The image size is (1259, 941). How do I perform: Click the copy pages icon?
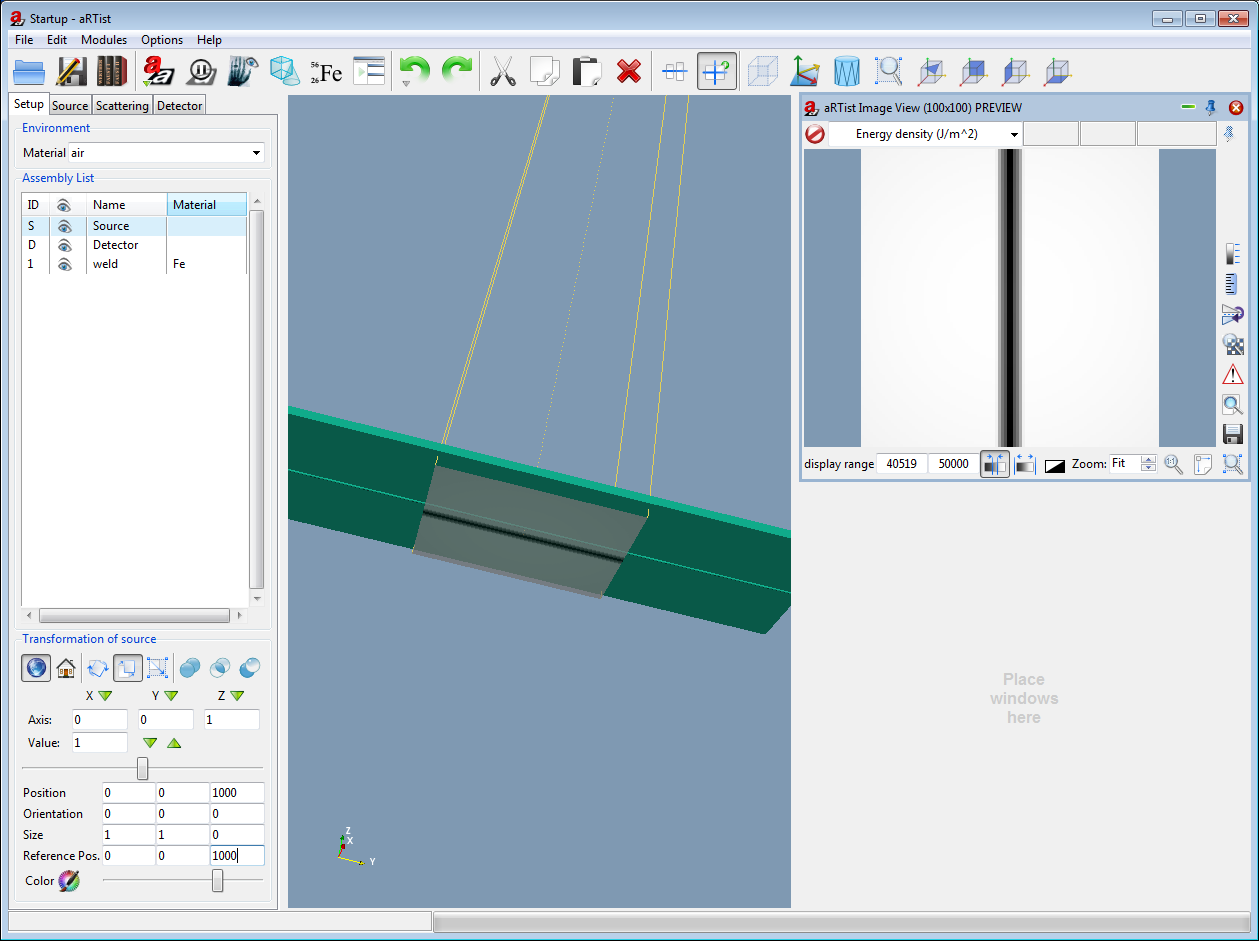545,71
